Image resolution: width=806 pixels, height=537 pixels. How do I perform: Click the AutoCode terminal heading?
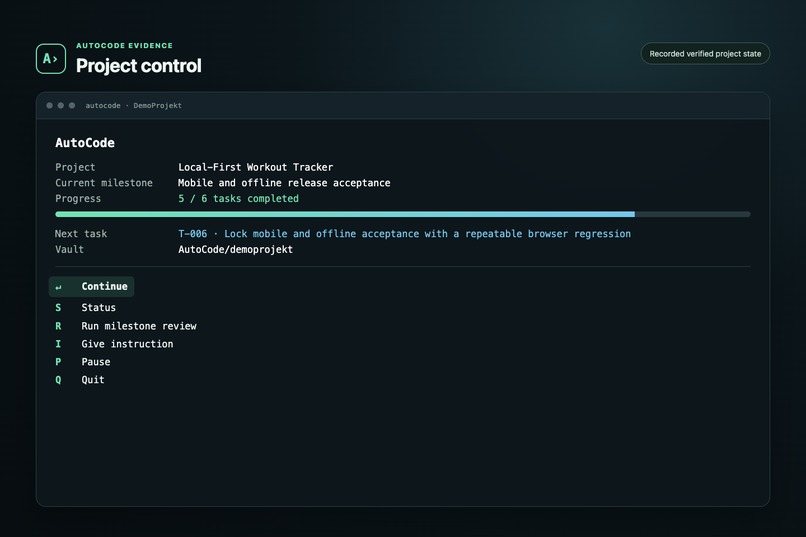point(85,143)
